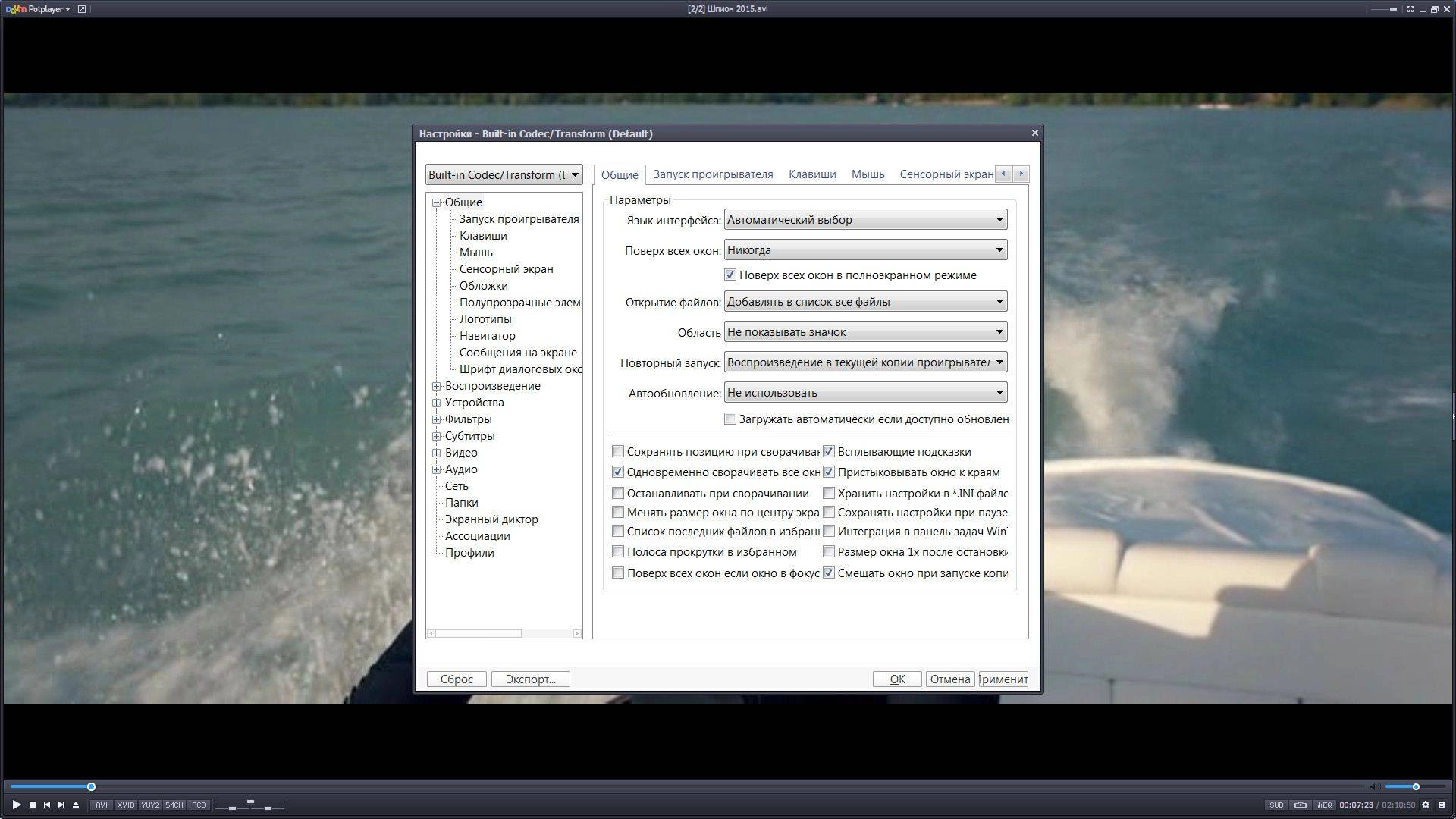This screenshot has width=1456, height=819.
Task: Switch to the Клавиши tab
Action: coord(812,174)
